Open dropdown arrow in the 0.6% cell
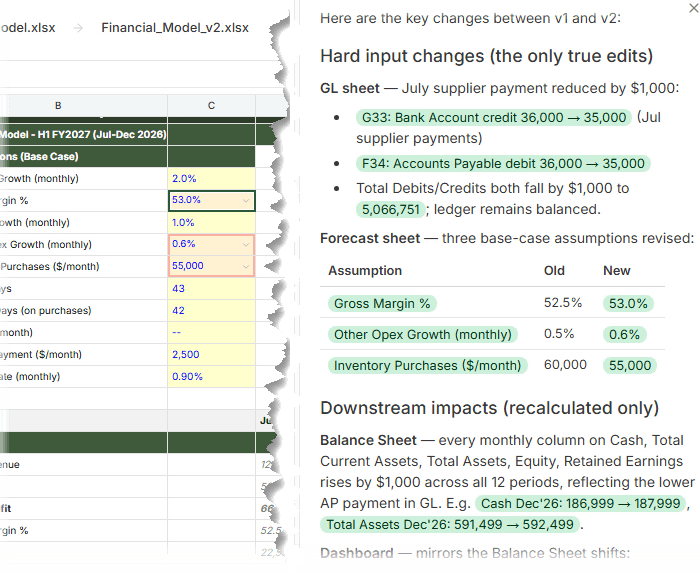 [x=246, y=245]
